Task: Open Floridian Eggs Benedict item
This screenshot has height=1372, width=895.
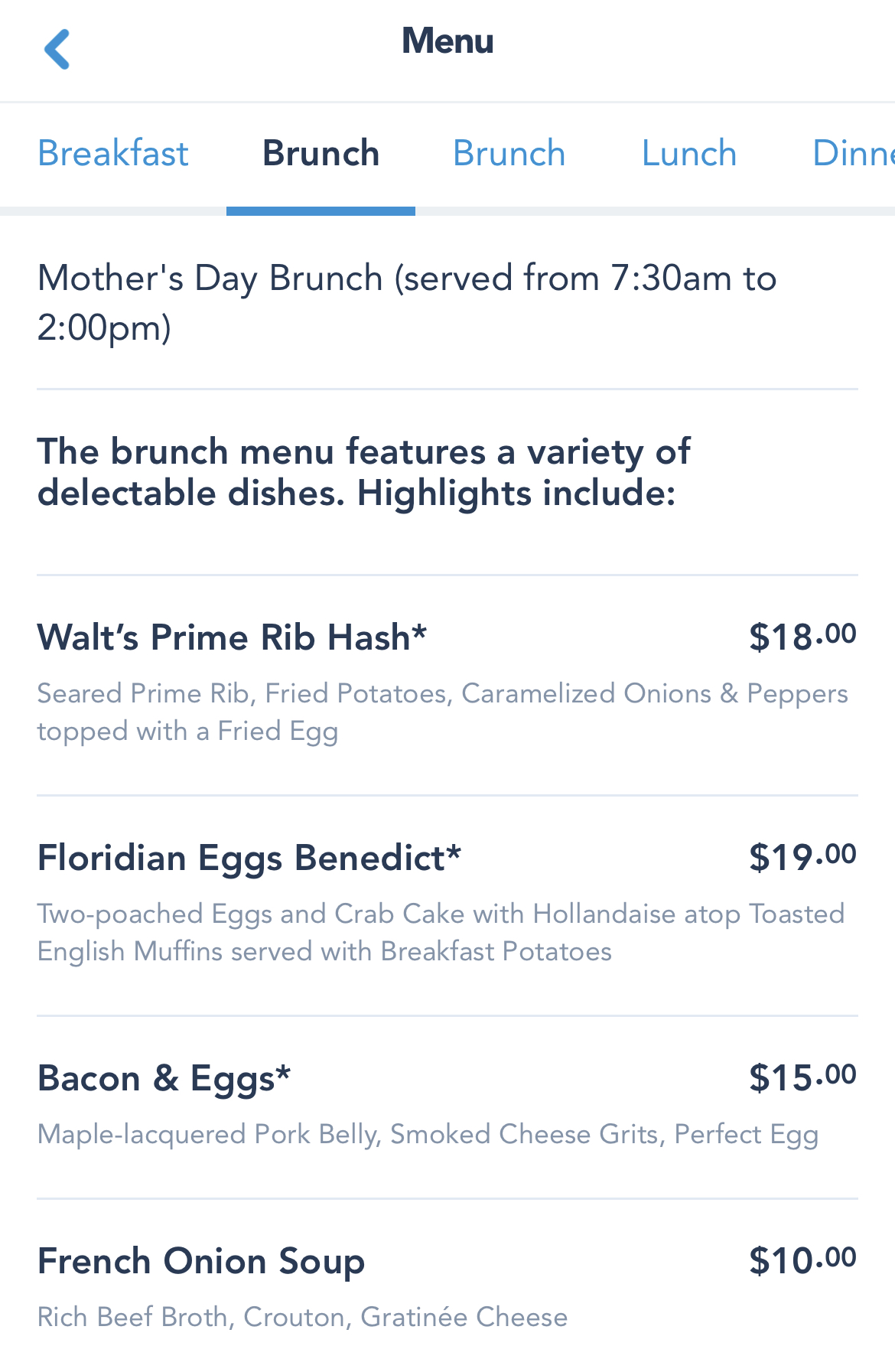Action: (x=249, y=858)
